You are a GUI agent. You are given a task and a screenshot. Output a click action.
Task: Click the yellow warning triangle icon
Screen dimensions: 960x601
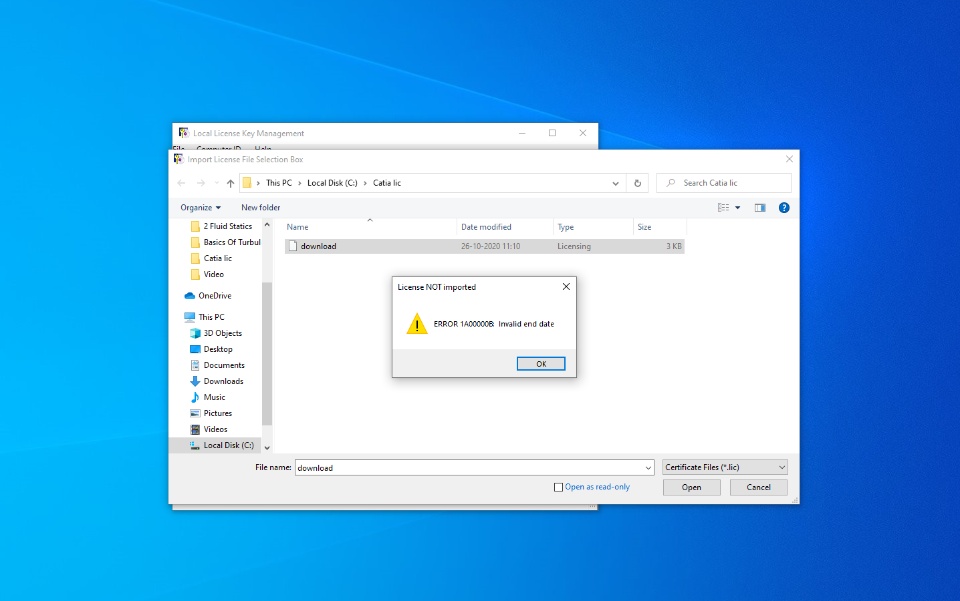[417, 324]
